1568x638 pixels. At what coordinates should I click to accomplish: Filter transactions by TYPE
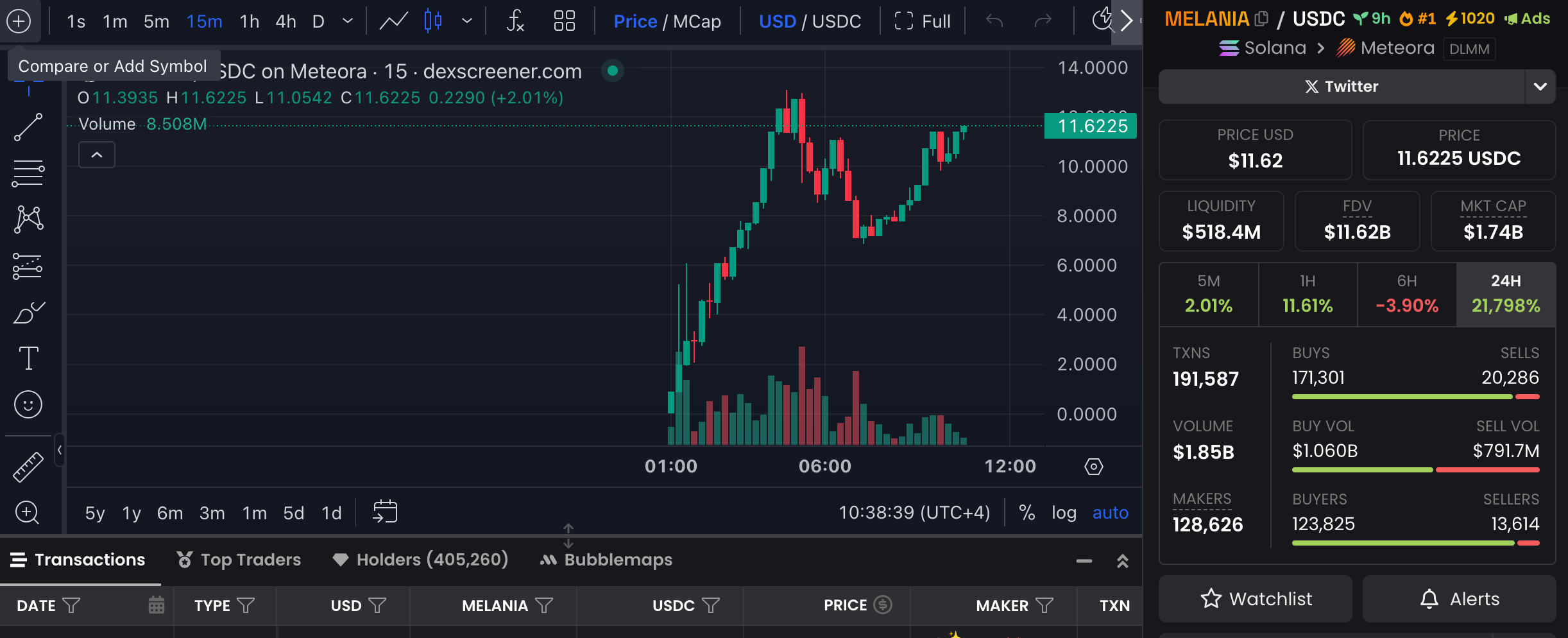click(246, 605)
